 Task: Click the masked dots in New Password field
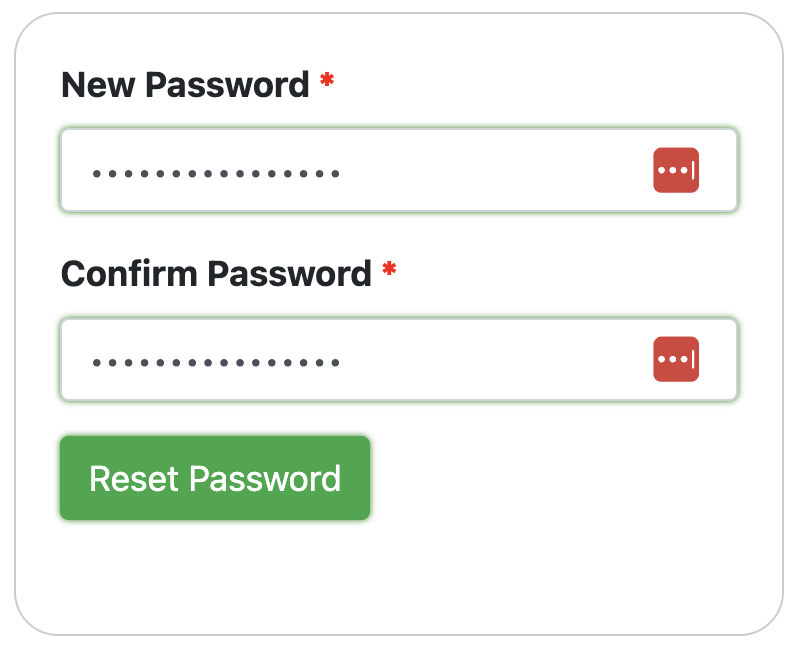point(216,173)
